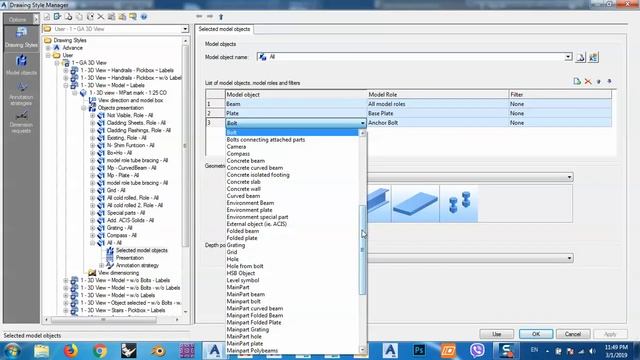Collapse the User folder node
Image resolution: width=640 pixels, height=360 pixels.
click(48, 55)
